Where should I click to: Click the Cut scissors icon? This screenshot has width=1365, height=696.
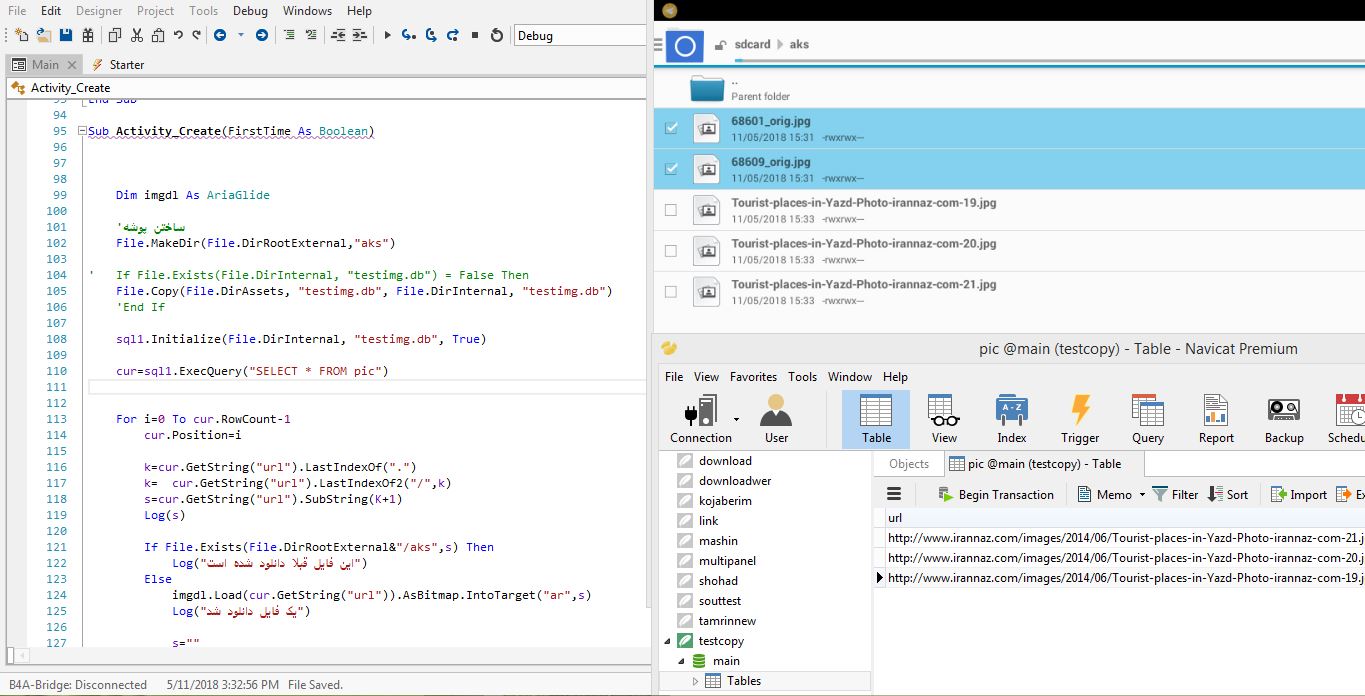pyautogui.click(x=137, y=35)
